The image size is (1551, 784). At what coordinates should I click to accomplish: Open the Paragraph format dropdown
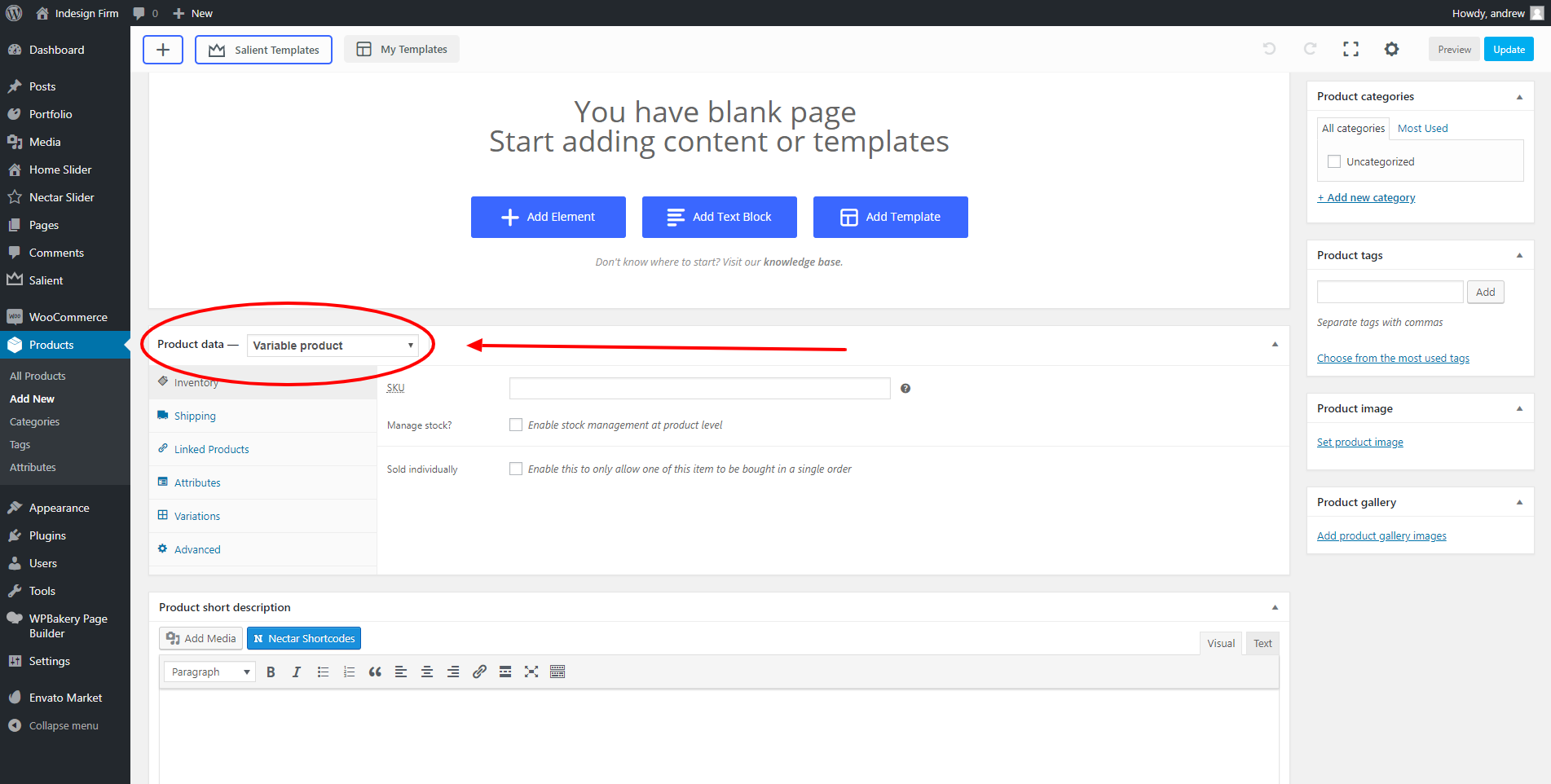point(209,672)
